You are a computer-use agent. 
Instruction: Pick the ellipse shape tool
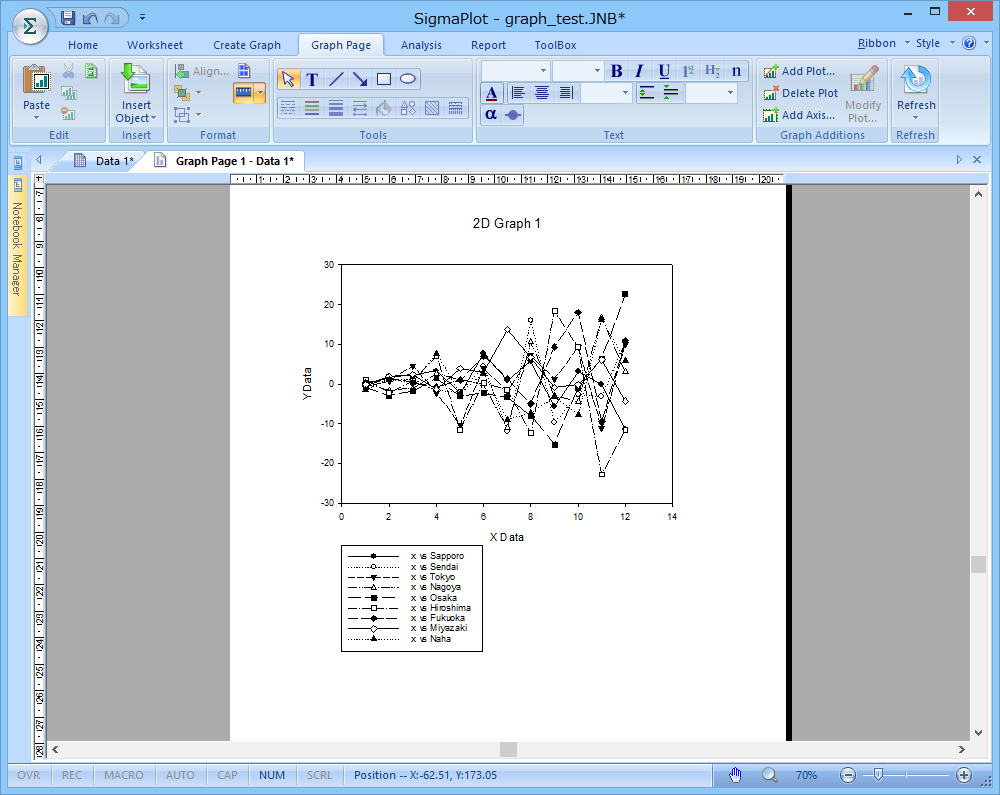point(408,79)
